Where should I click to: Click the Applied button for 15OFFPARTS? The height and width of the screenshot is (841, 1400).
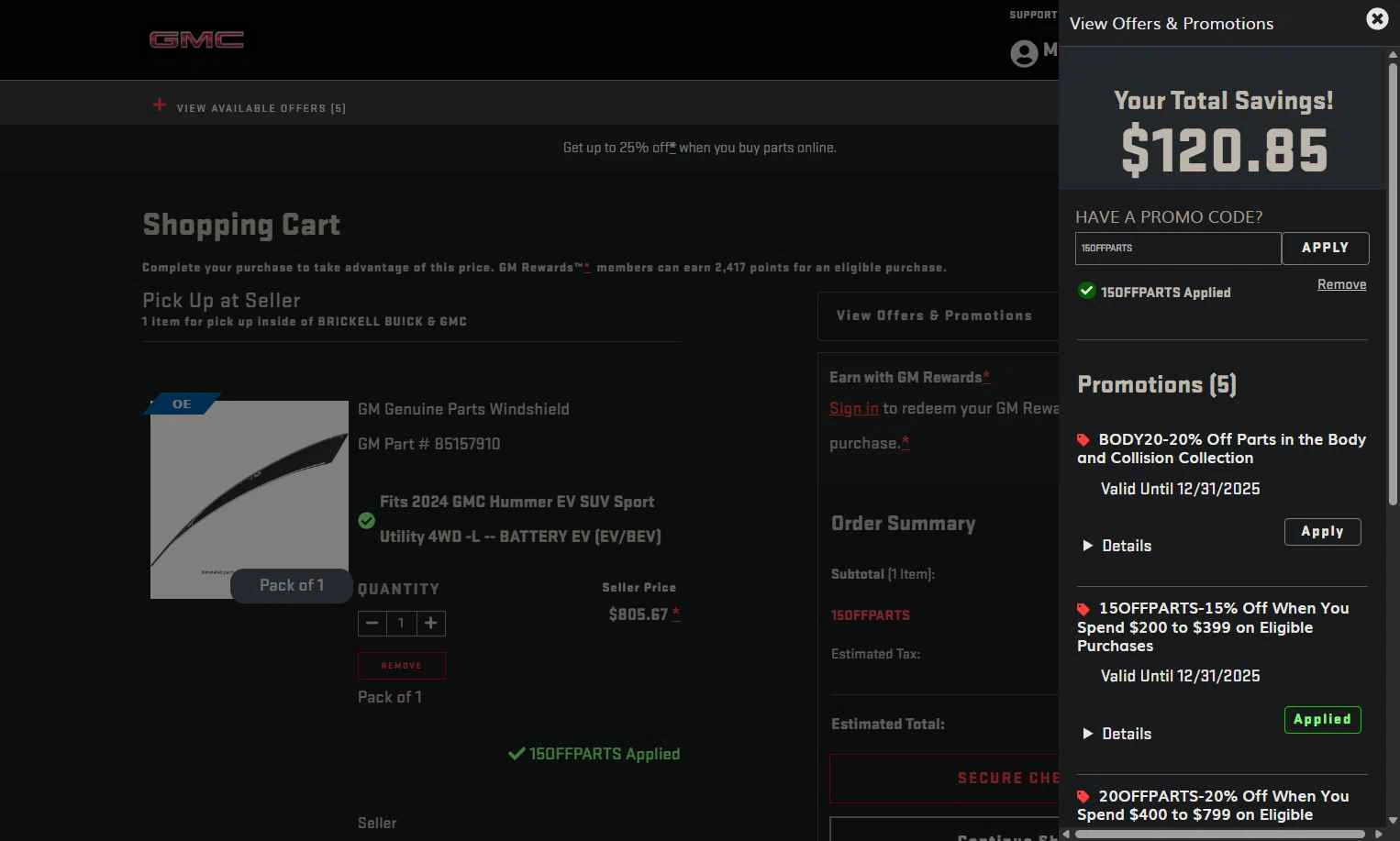click(1322, 720)
